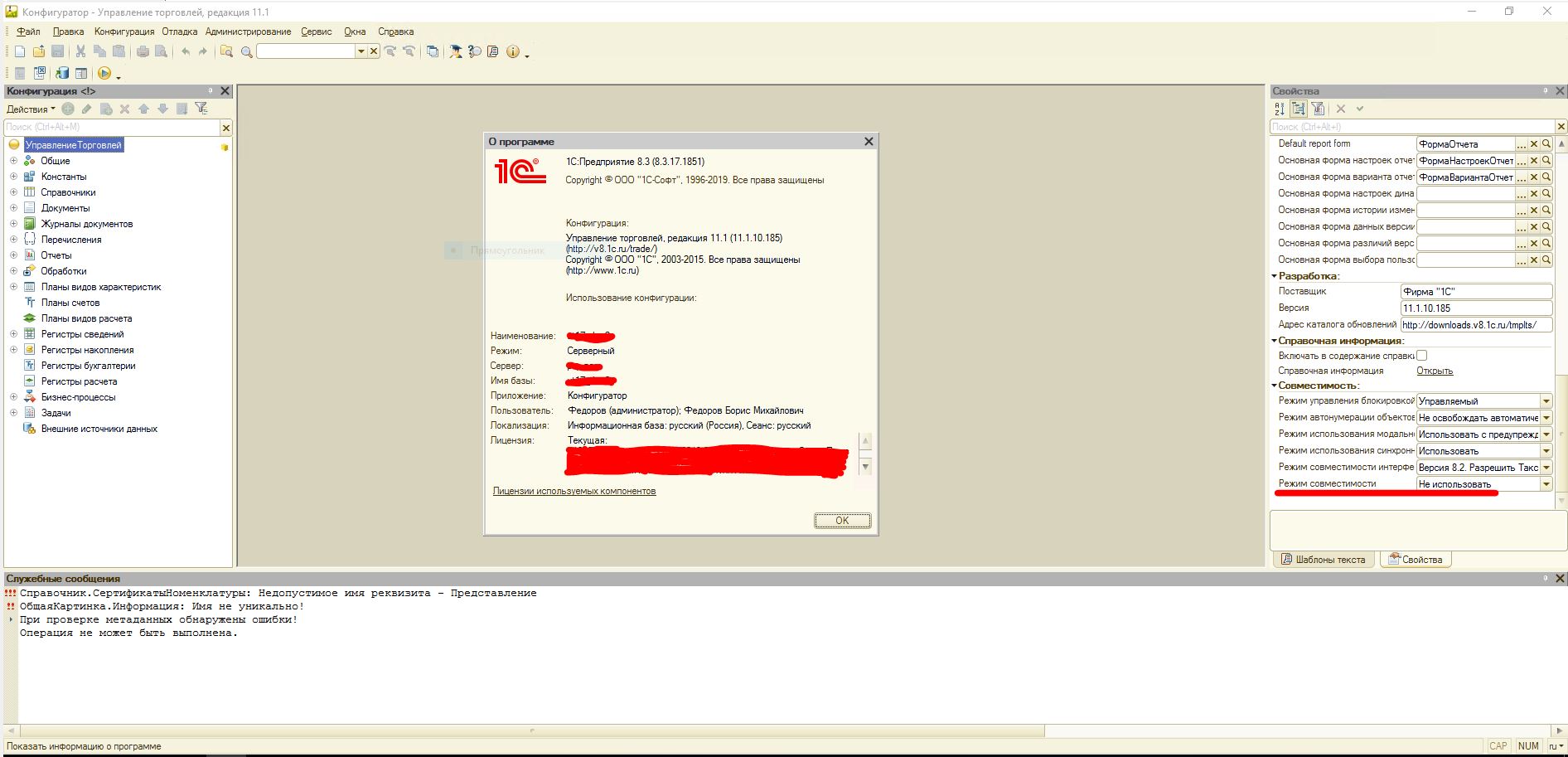Click the Print toolbar icon

click(x=143, y=51)
